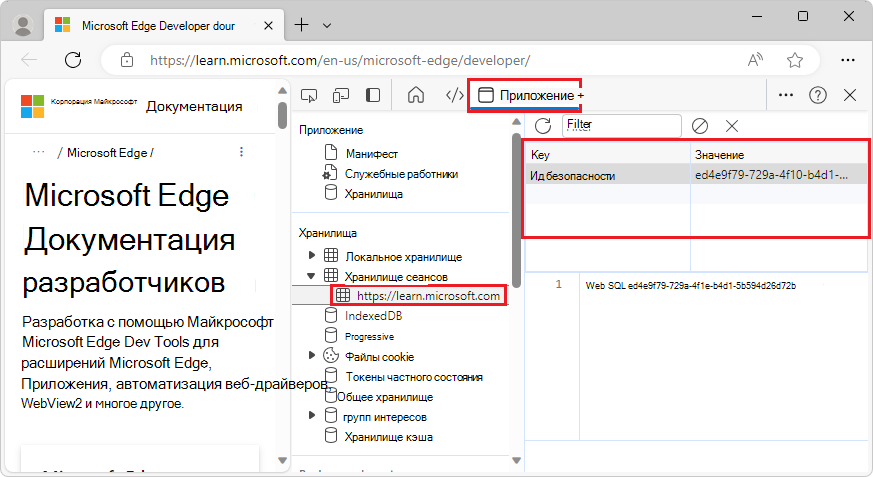
Task: Open the DevTools Welcome home tab
Action: click(x=415, y=95)
